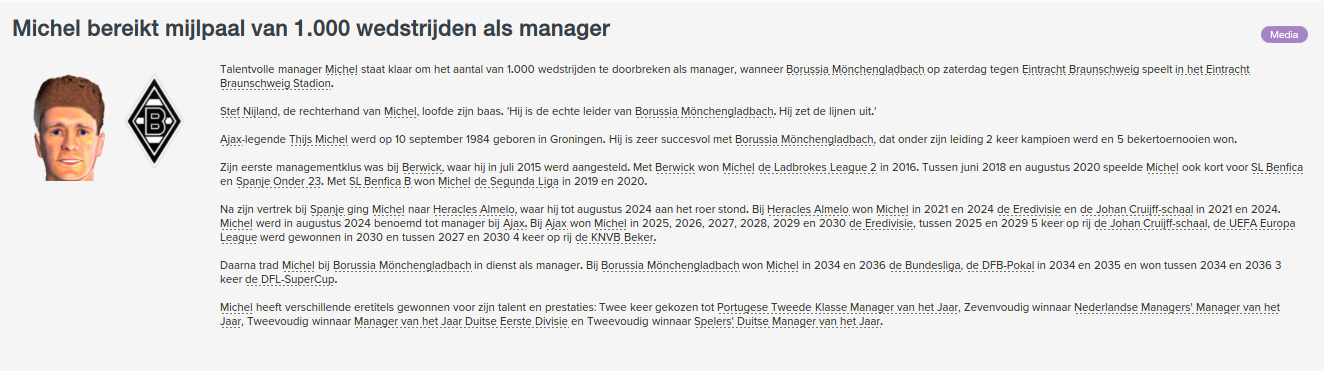Click the purple Media tag
1324x371 pixels.
coord(1284,35)
